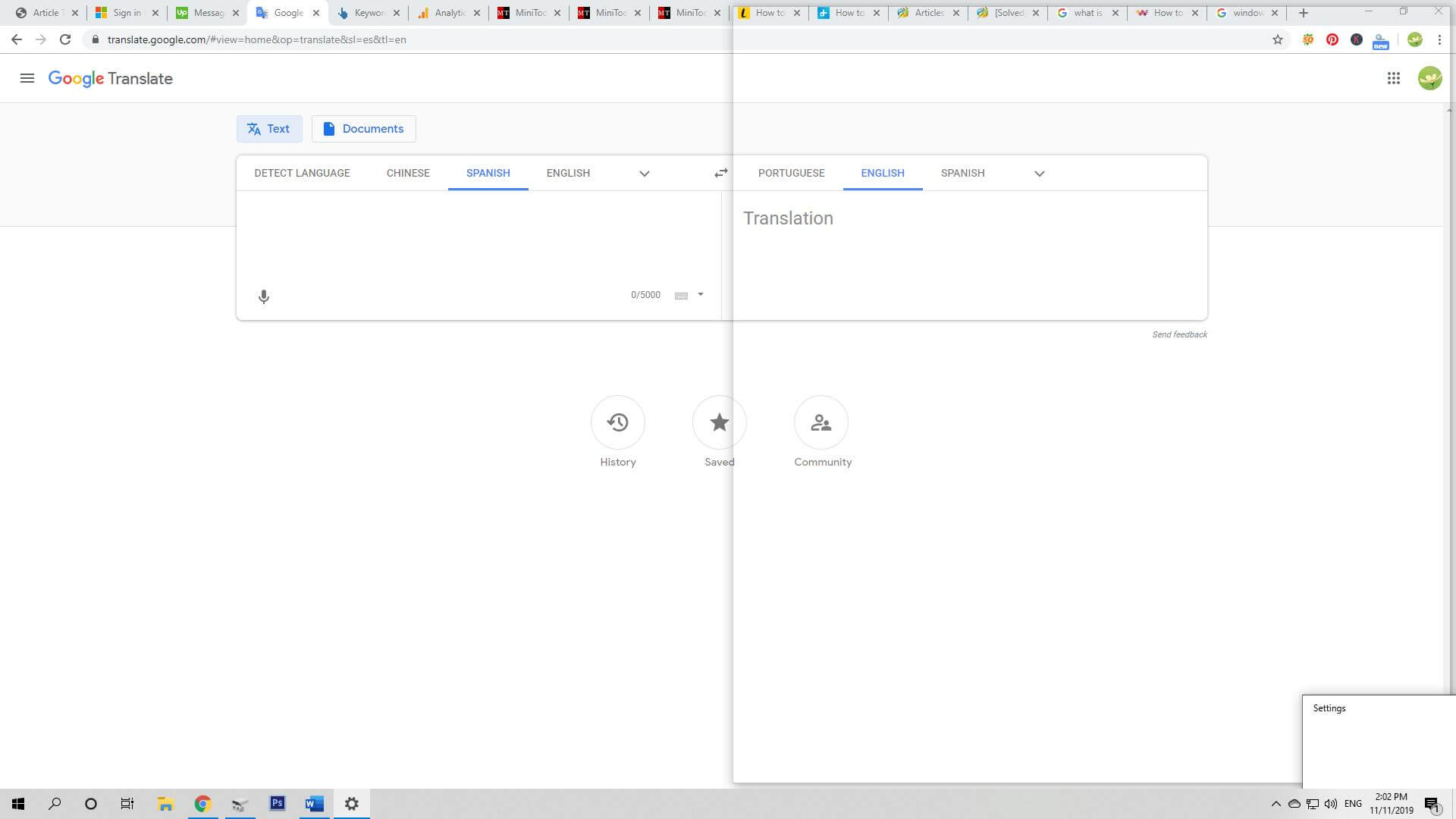Show hidden system tray icons
The height and width of the screenshot is (819, 1456).
(1276, 804)
